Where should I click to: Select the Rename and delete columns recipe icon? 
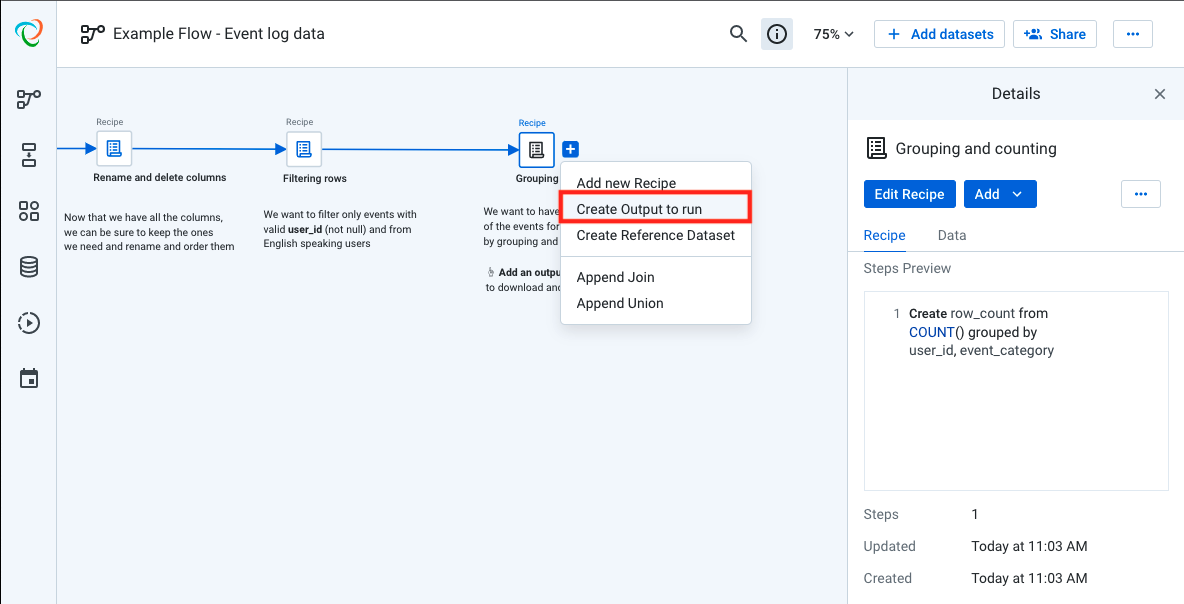(114, 147)
